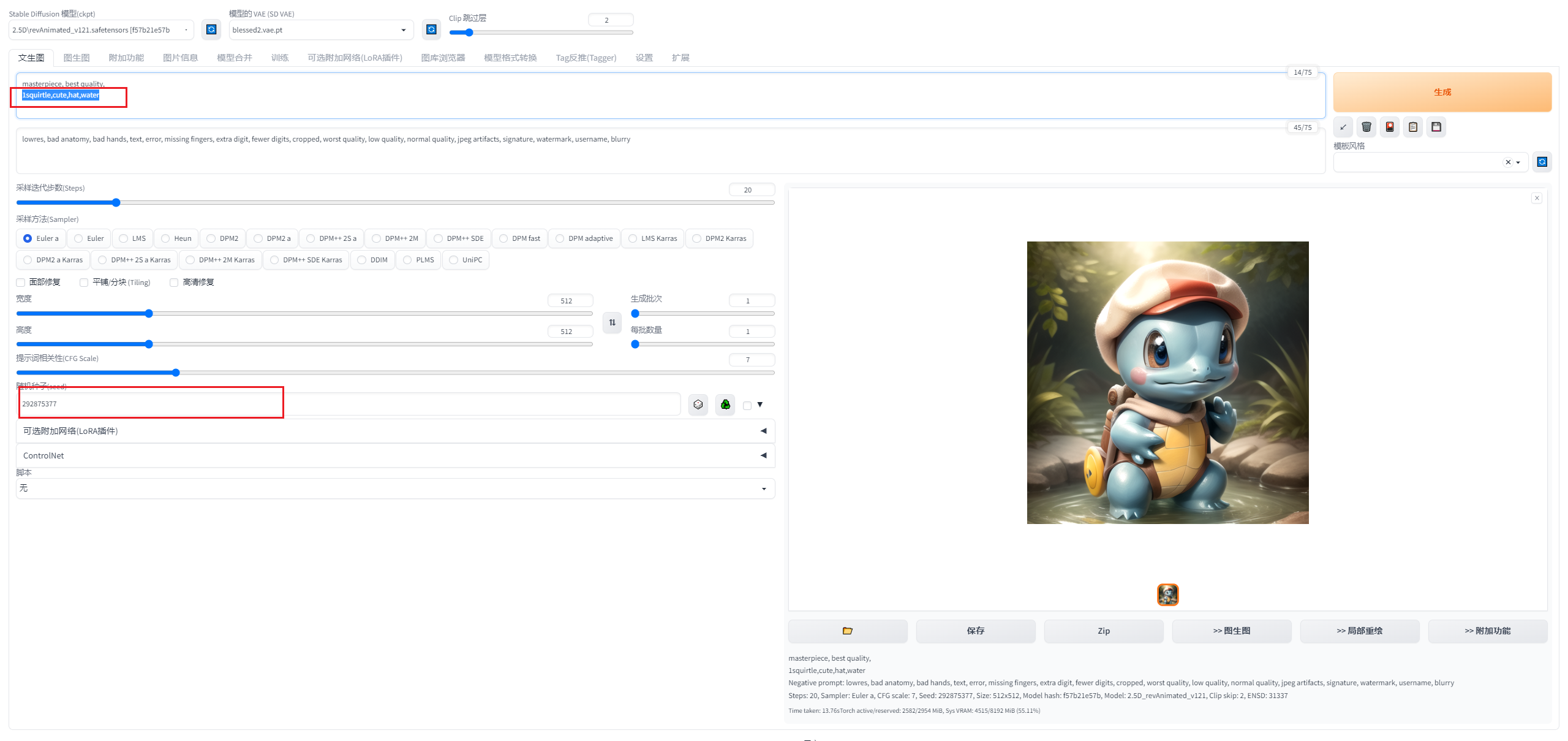Swap width and height values
Viewport: 1568px width, 741px height.
(x=612, y=322)
